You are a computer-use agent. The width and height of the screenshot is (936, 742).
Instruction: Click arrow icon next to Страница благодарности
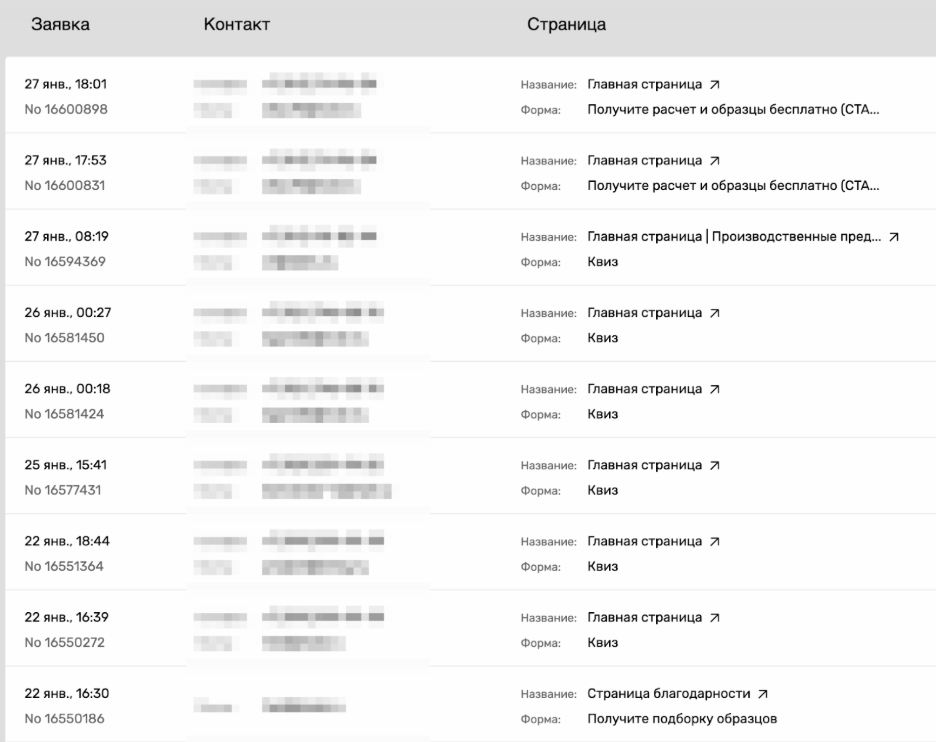[x=763, y=694]
